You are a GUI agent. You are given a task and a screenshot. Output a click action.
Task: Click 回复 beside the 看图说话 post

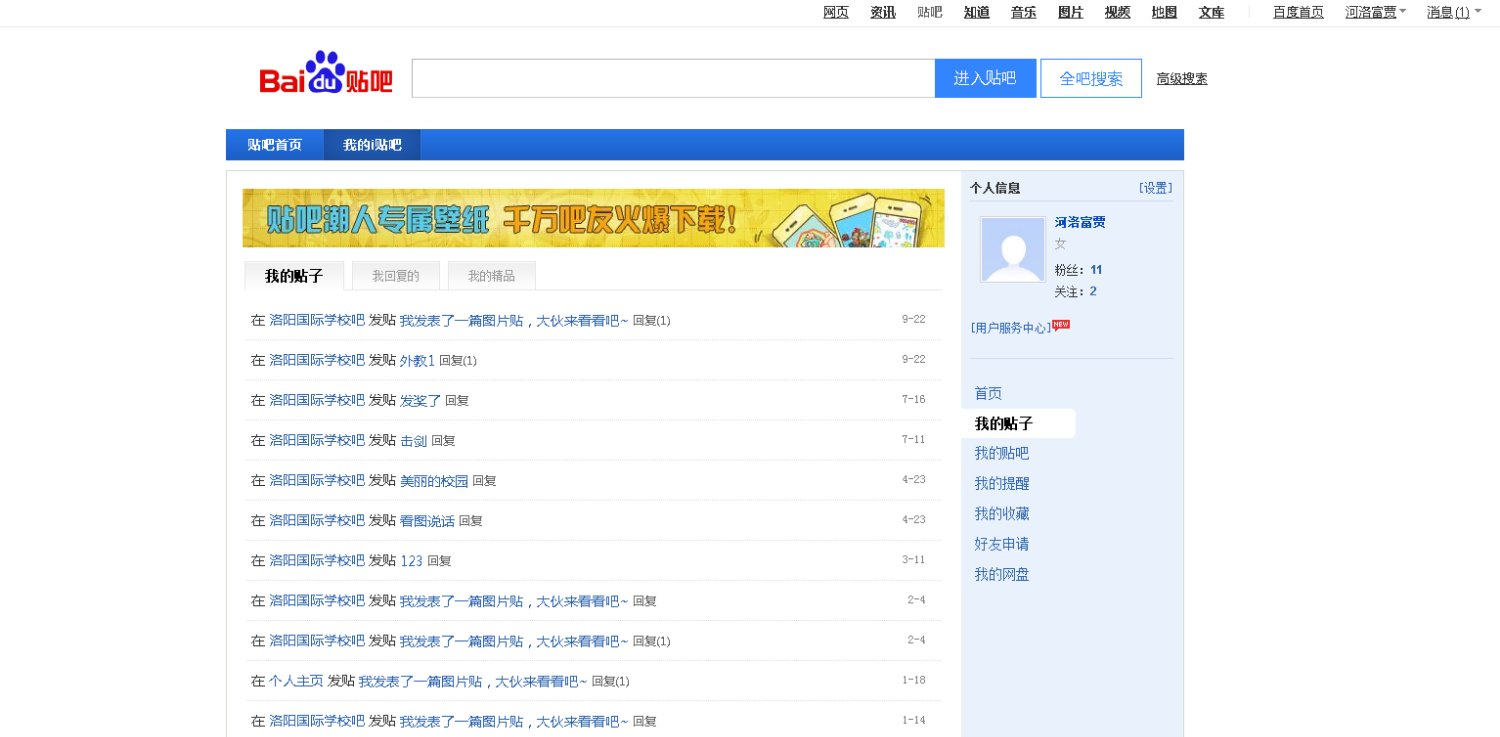coord(471,521)
